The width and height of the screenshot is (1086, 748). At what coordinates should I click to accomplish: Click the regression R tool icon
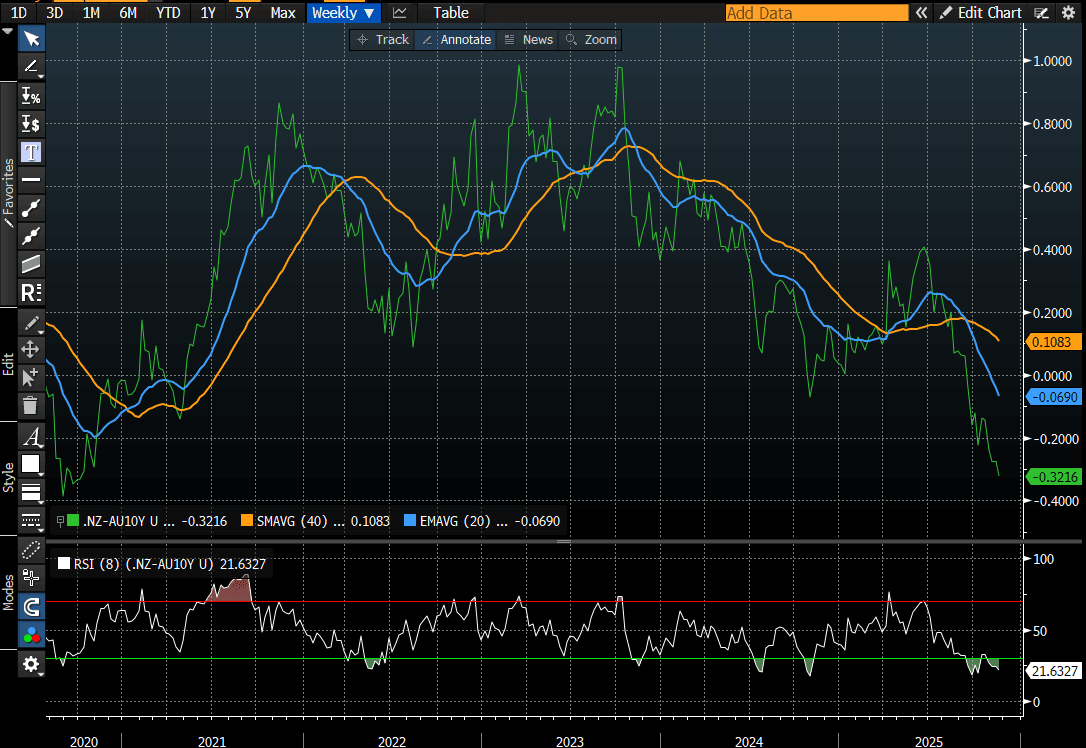[32, 293]
